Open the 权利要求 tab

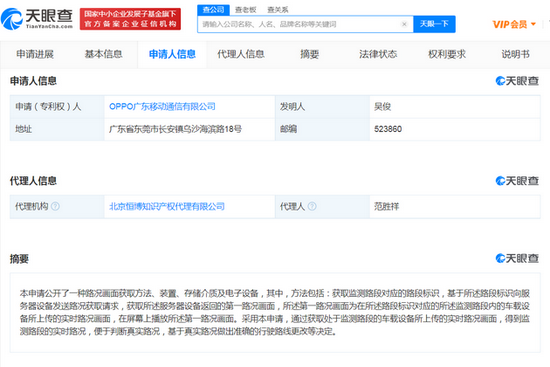tap(447, 54)
